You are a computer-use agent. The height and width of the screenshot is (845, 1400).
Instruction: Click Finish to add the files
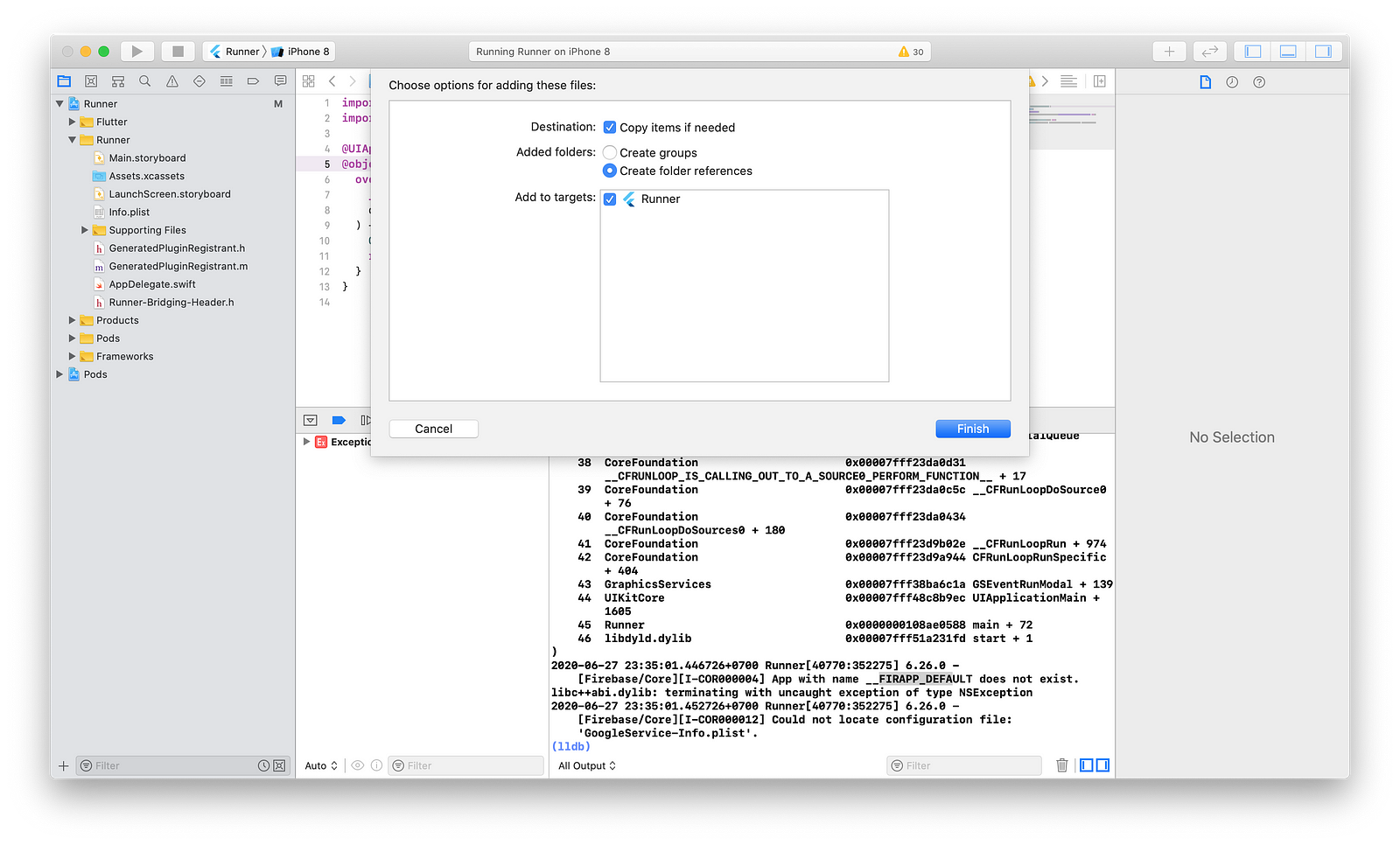pos(973,429)
